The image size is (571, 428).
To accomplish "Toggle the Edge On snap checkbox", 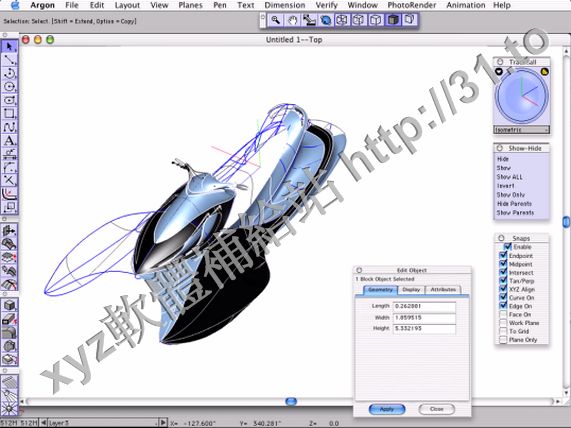I will (503, 306).
